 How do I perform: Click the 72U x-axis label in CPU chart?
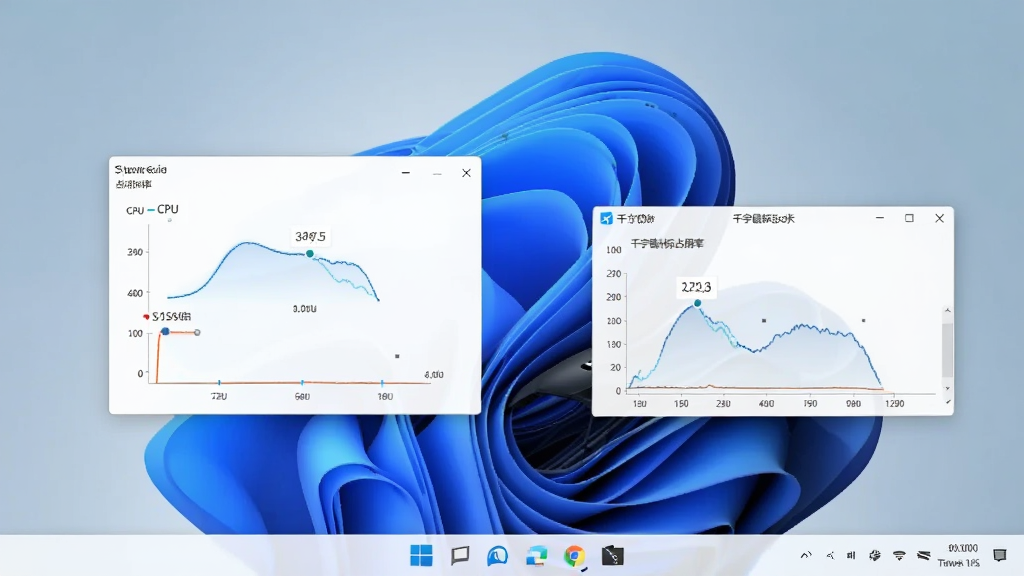point(219,396)
